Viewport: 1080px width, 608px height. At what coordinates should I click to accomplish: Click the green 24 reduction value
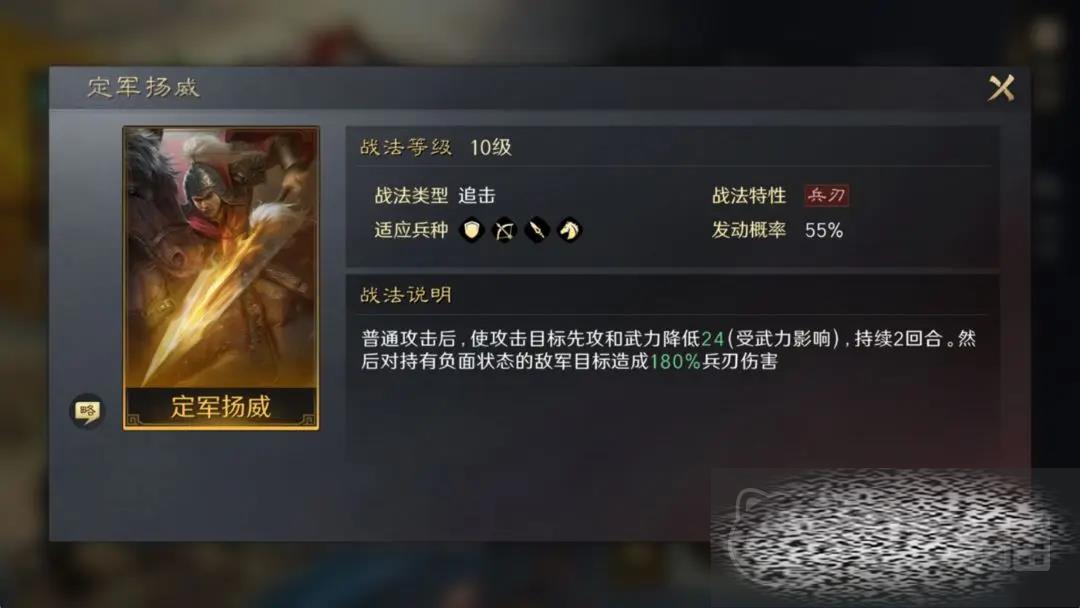click(713, 339)
